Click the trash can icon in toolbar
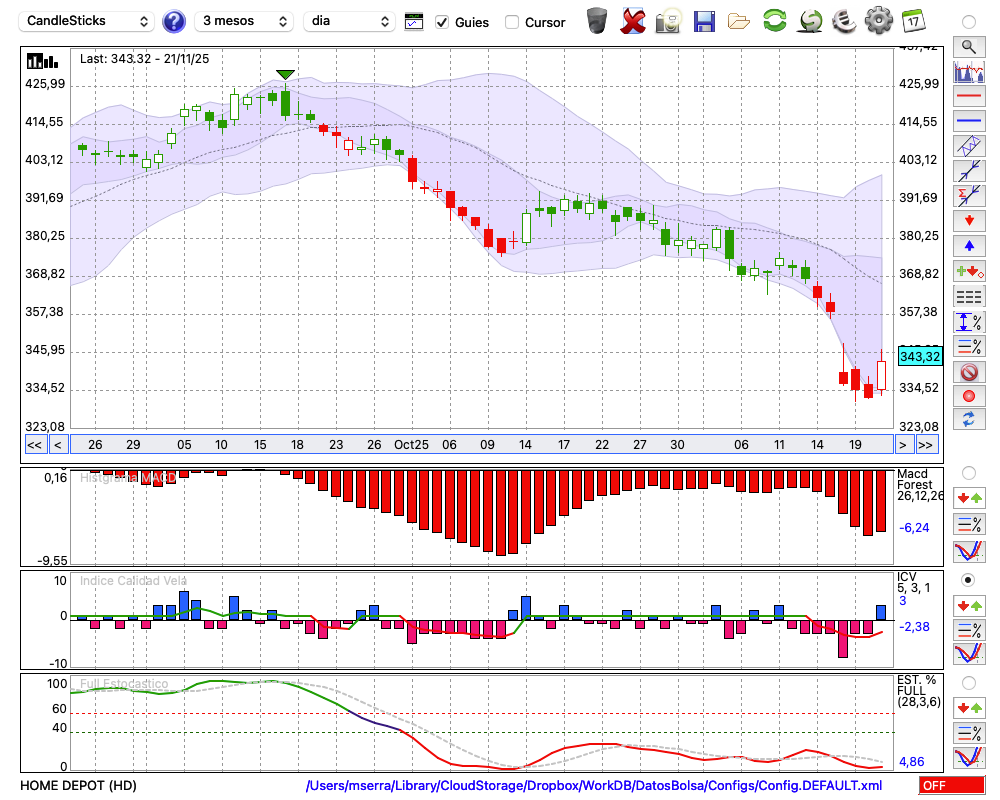1000x800 pixels. pos(597,21)
